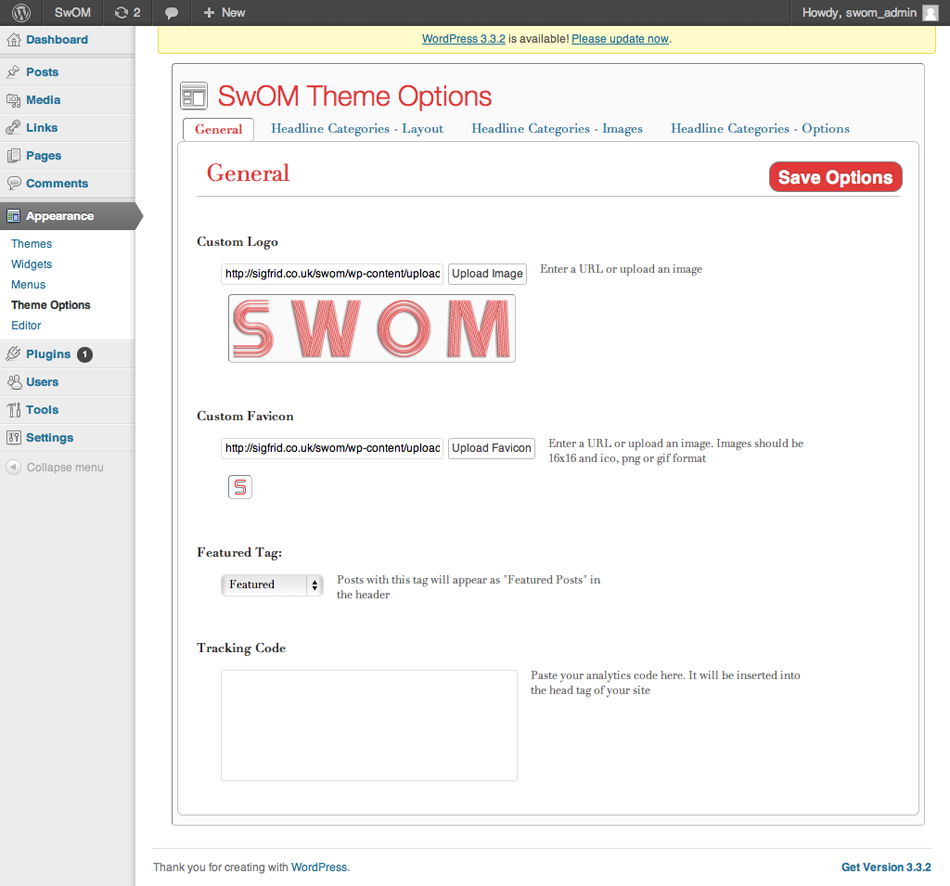The image size is (950, 886).
Task: Click the Plugins update count badge
Action: (85, 355)
